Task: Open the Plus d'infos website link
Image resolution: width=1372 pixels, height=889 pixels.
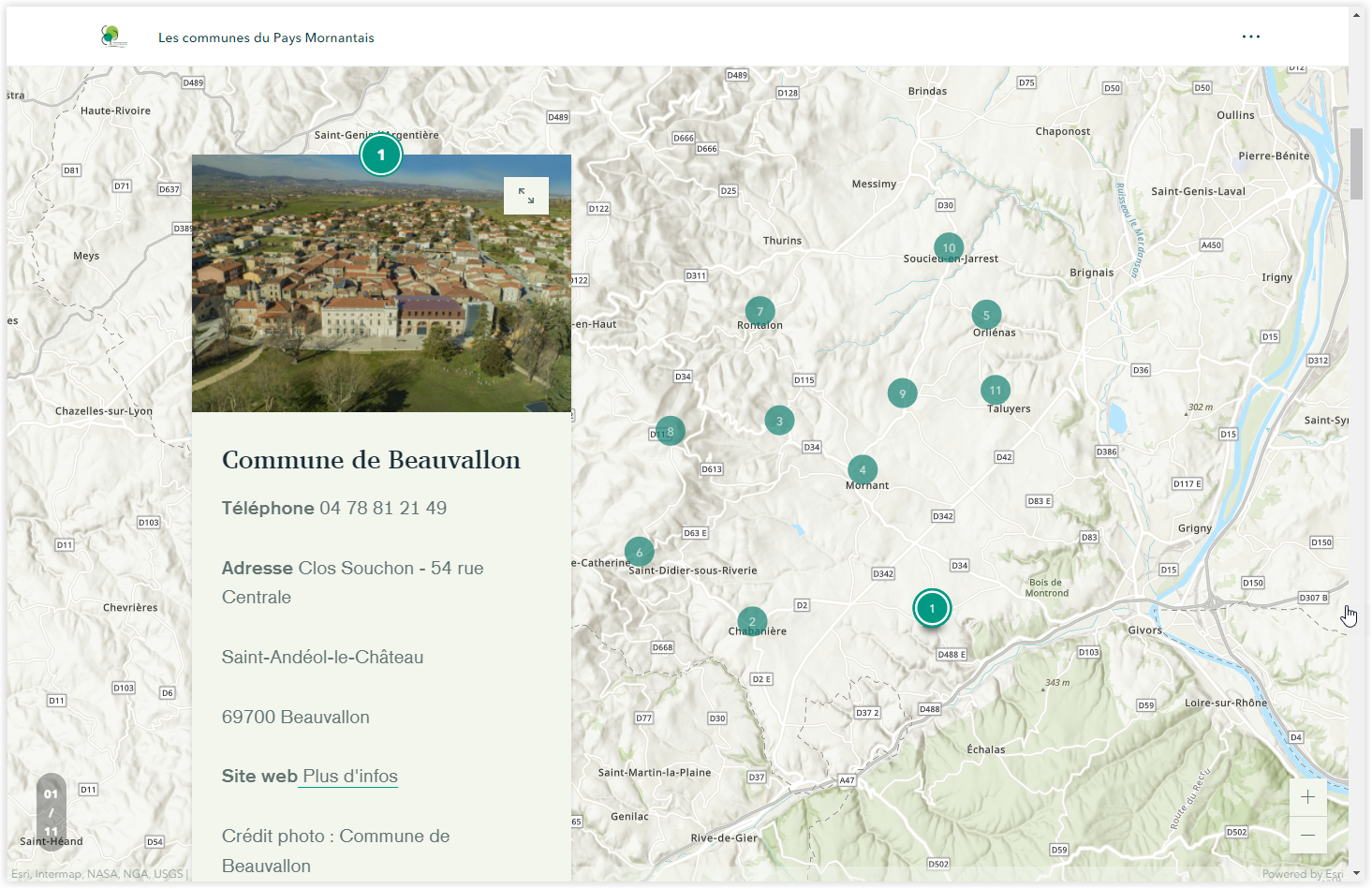Action: pos(350,776)
